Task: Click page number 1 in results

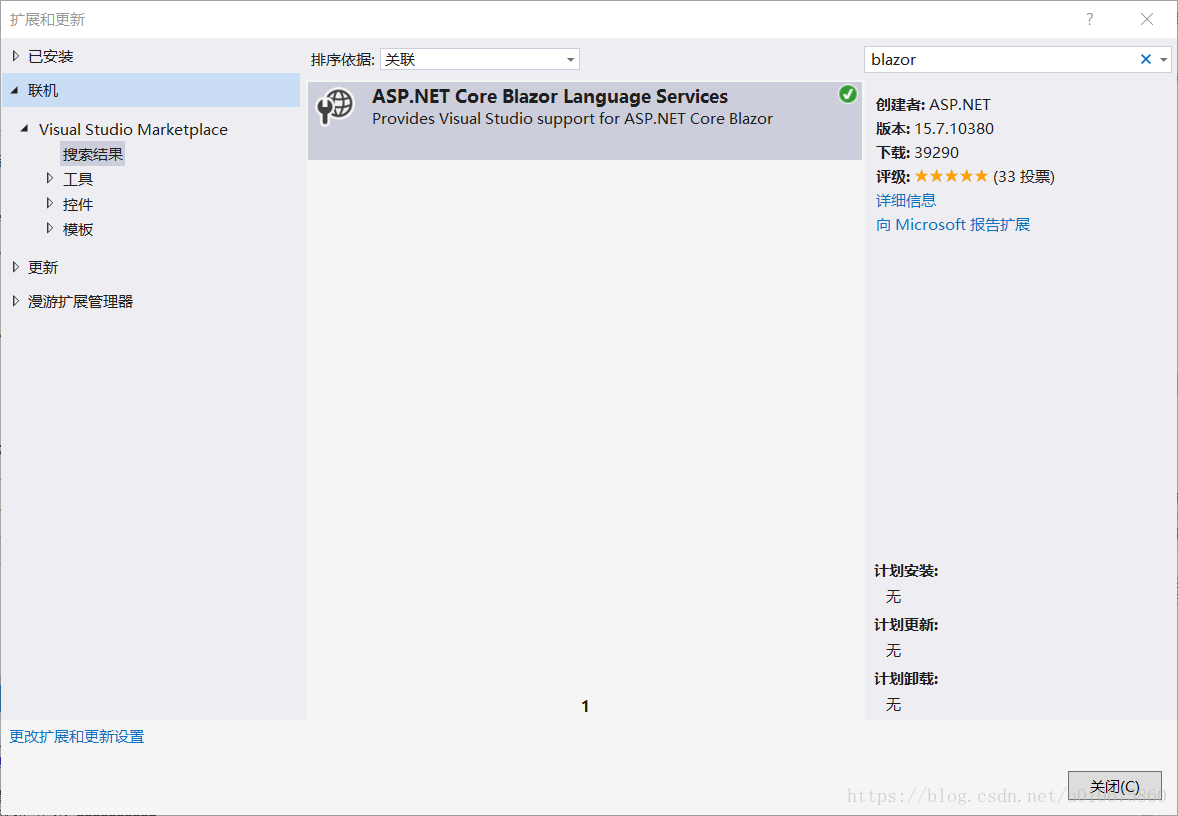Action: tap(585, 706)
